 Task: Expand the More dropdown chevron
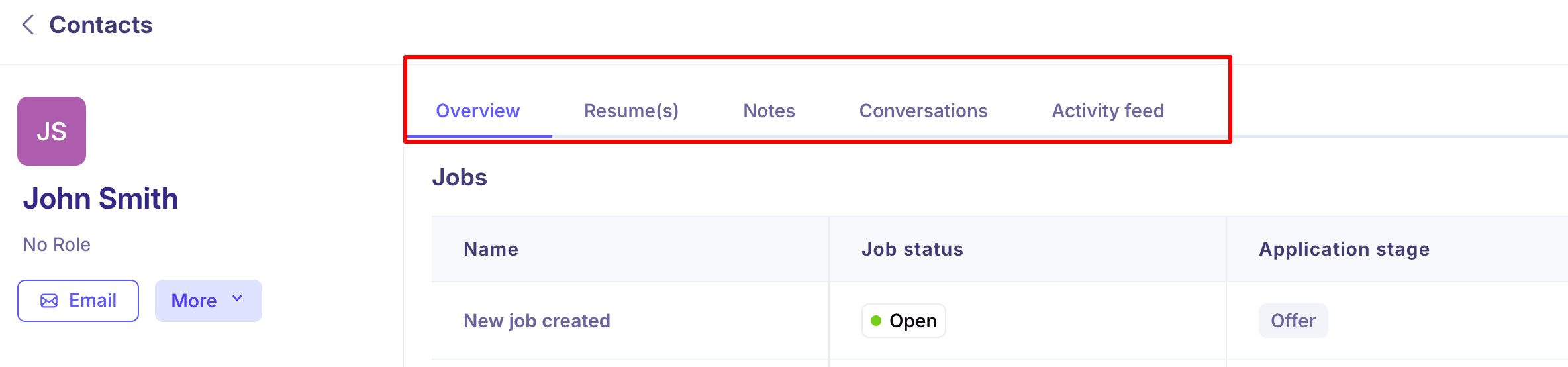(x=237, y=299)
